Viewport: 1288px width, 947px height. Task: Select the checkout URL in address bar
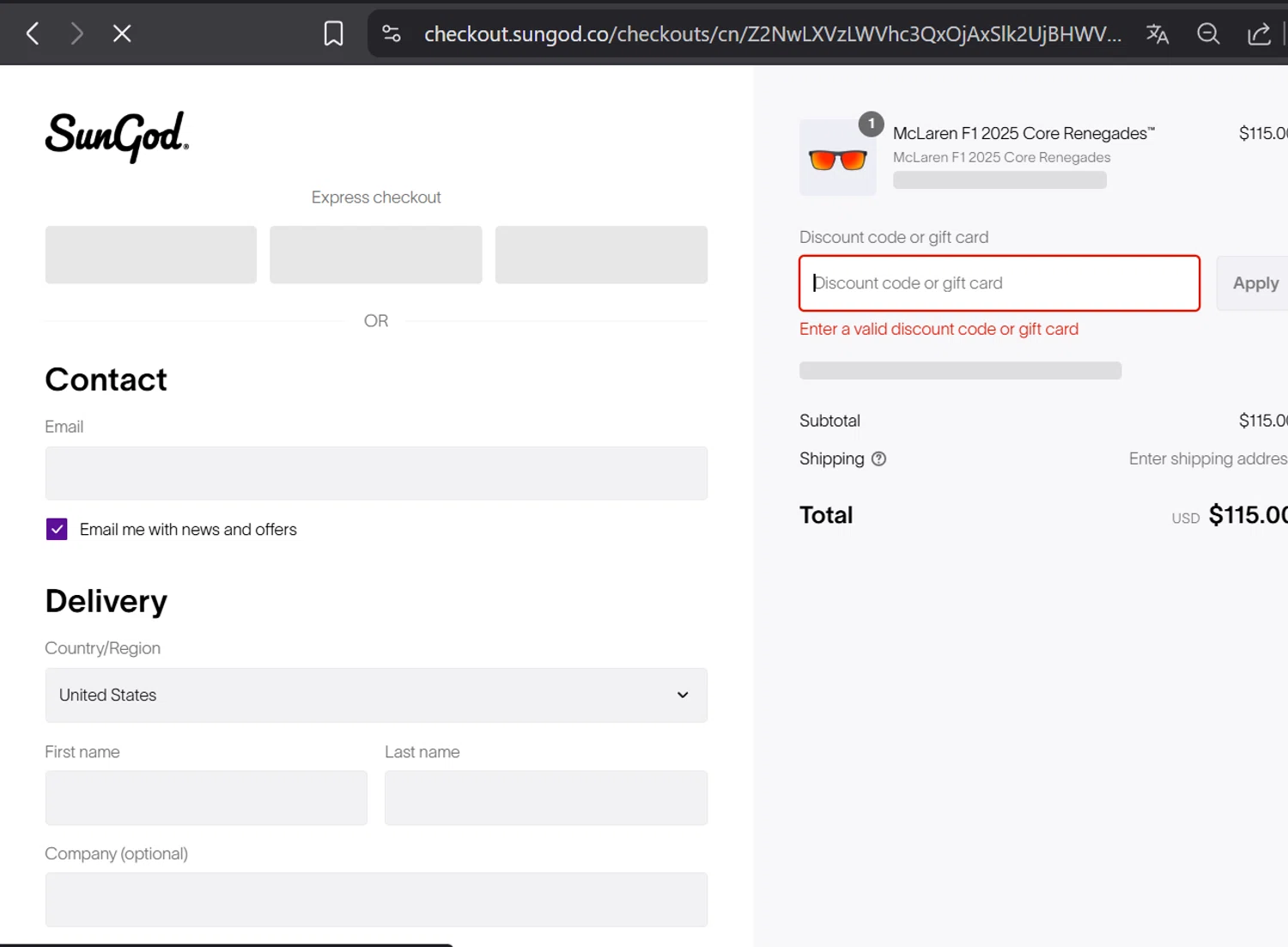pyautogui.click(x=772, y=33)
